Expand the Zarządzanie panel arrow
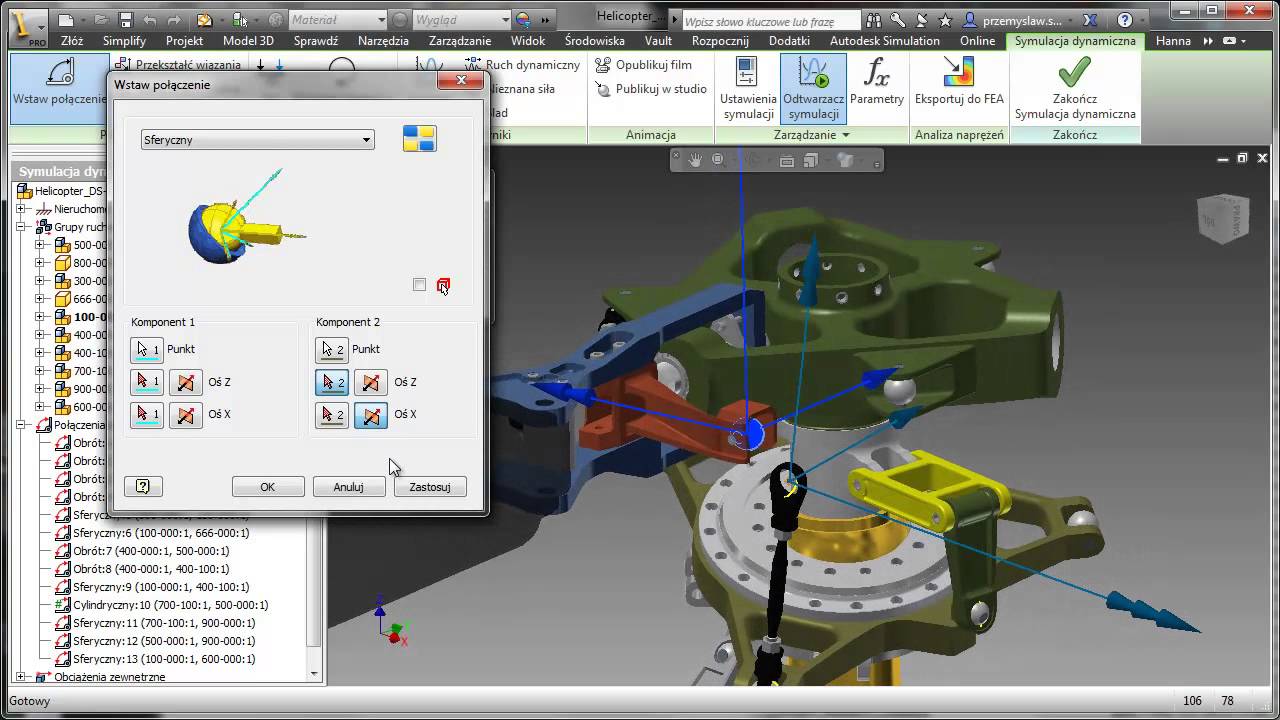1280x720 pixels. pos(846,135)
